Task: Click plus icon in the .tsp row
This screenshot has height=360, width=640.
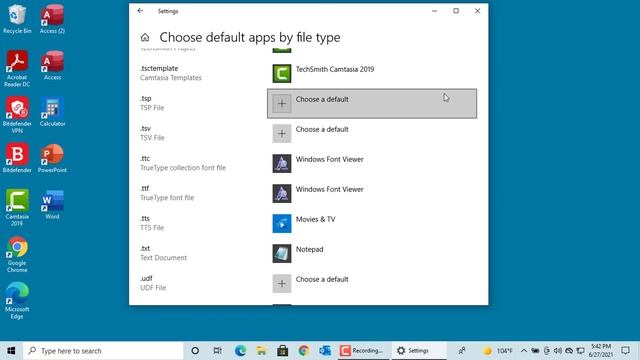Action: [x=282, y=104]
